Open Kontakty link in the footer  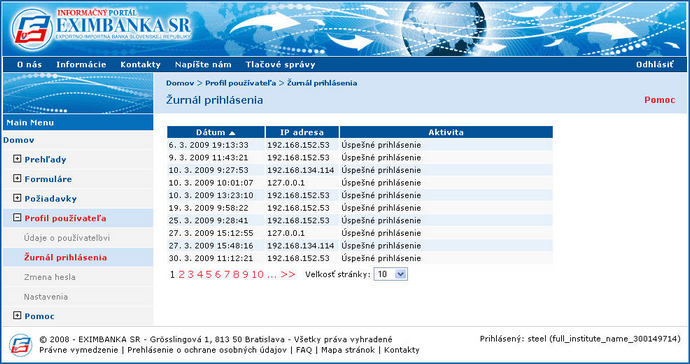tap(402, 350)
